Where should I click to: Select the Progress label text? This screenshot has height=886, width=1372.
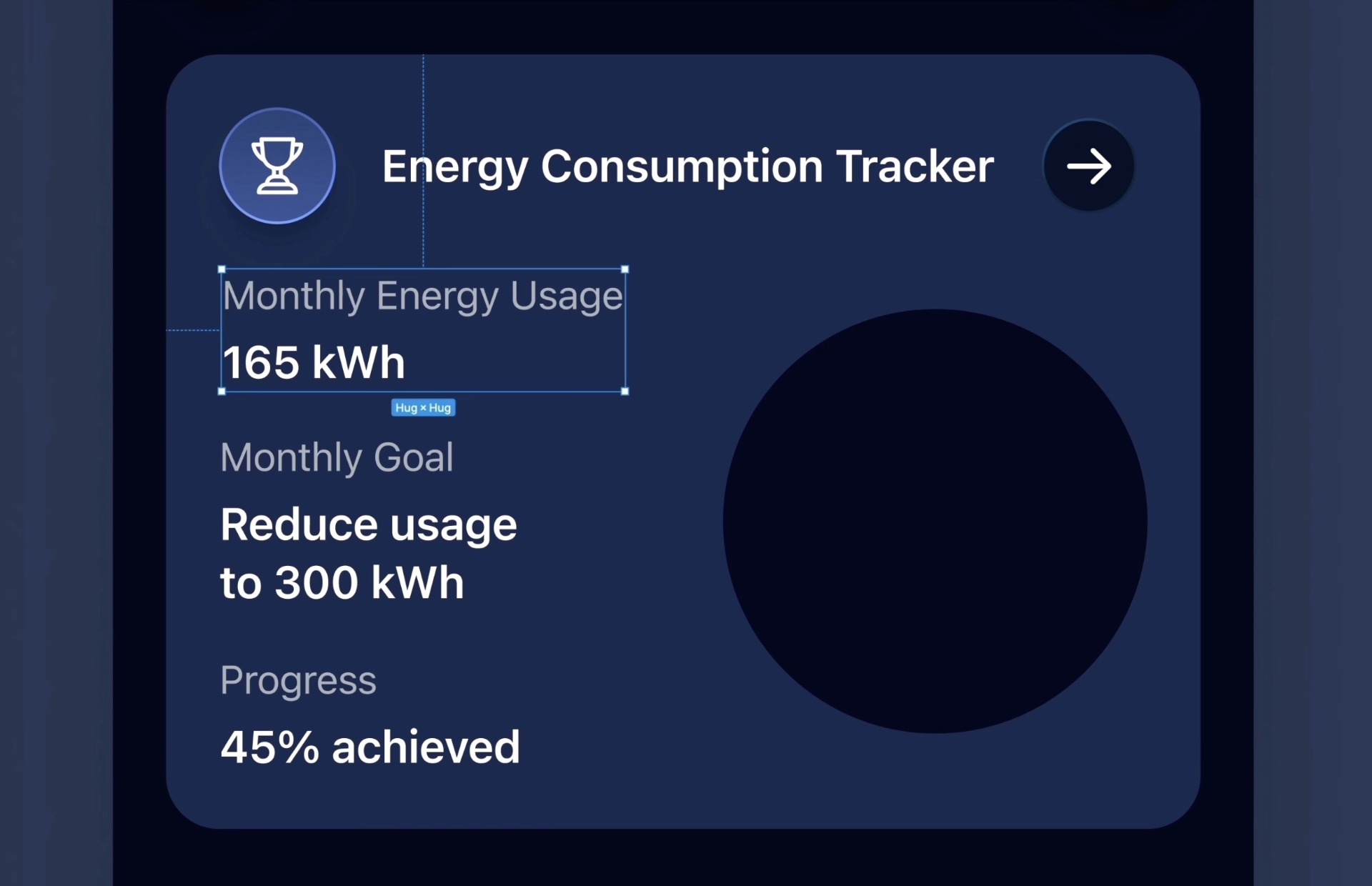(298, 681)
